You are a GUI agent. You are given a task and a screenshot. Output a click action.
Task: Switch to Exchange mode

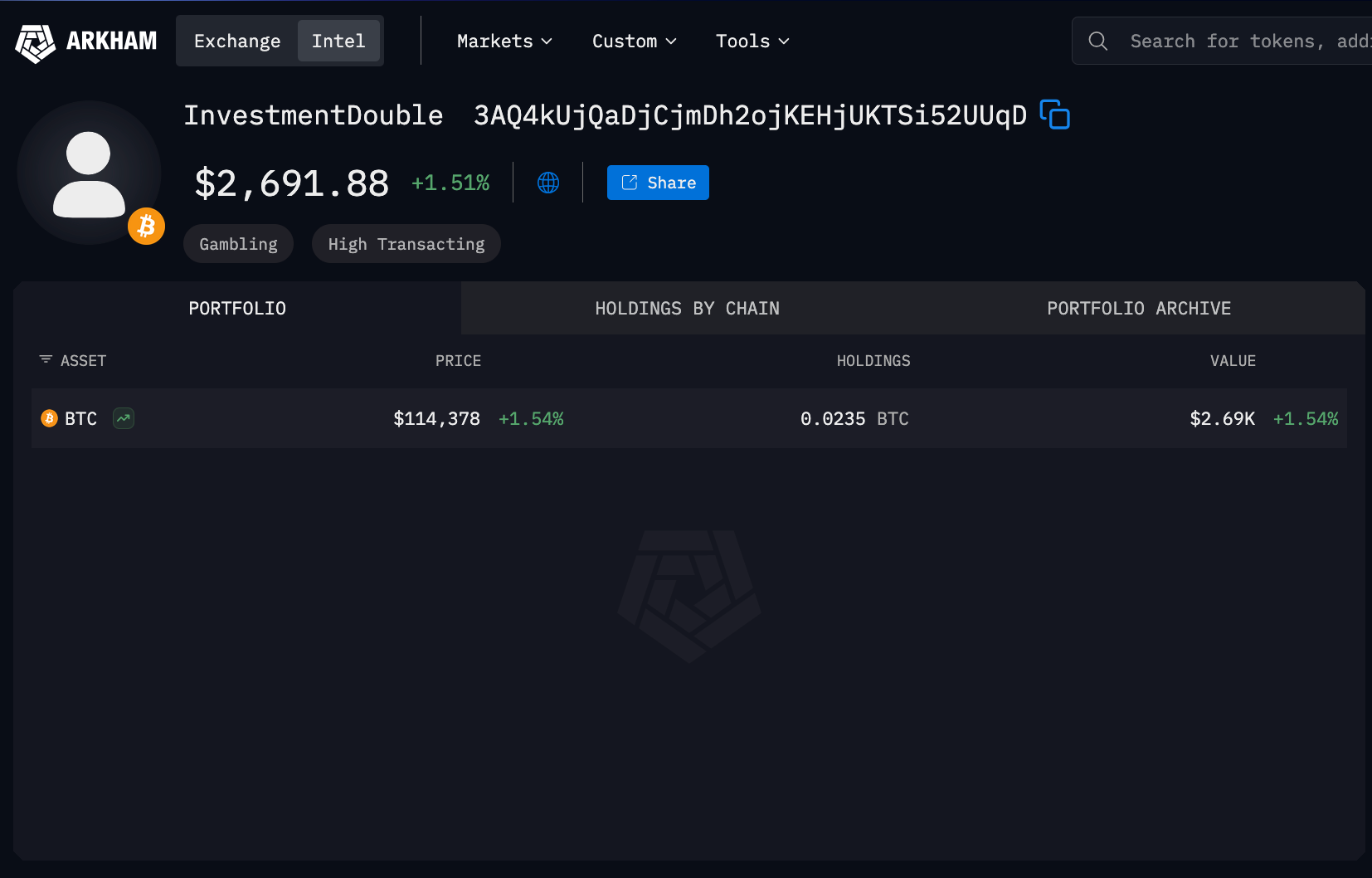237,41
